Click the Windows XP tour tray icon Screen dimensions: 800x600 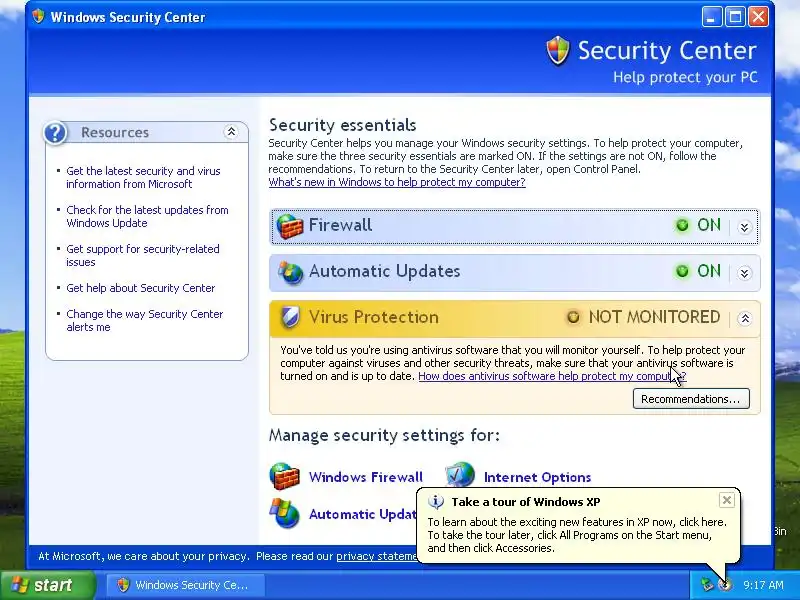tap(724, 585)
